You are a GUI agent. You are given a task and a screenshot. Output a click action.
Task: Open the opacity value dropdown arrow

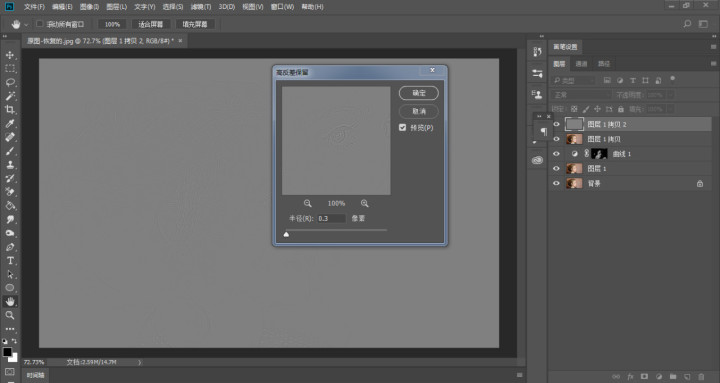(670, 95)
